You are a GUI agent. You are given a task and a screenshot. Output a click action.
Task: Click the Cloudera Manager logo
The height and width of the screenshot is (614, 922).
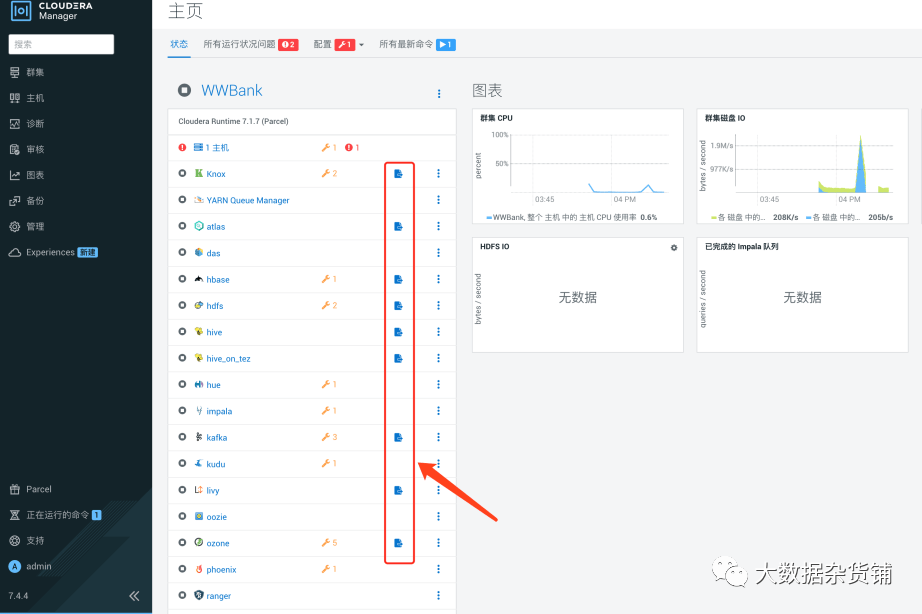[52, 11]
